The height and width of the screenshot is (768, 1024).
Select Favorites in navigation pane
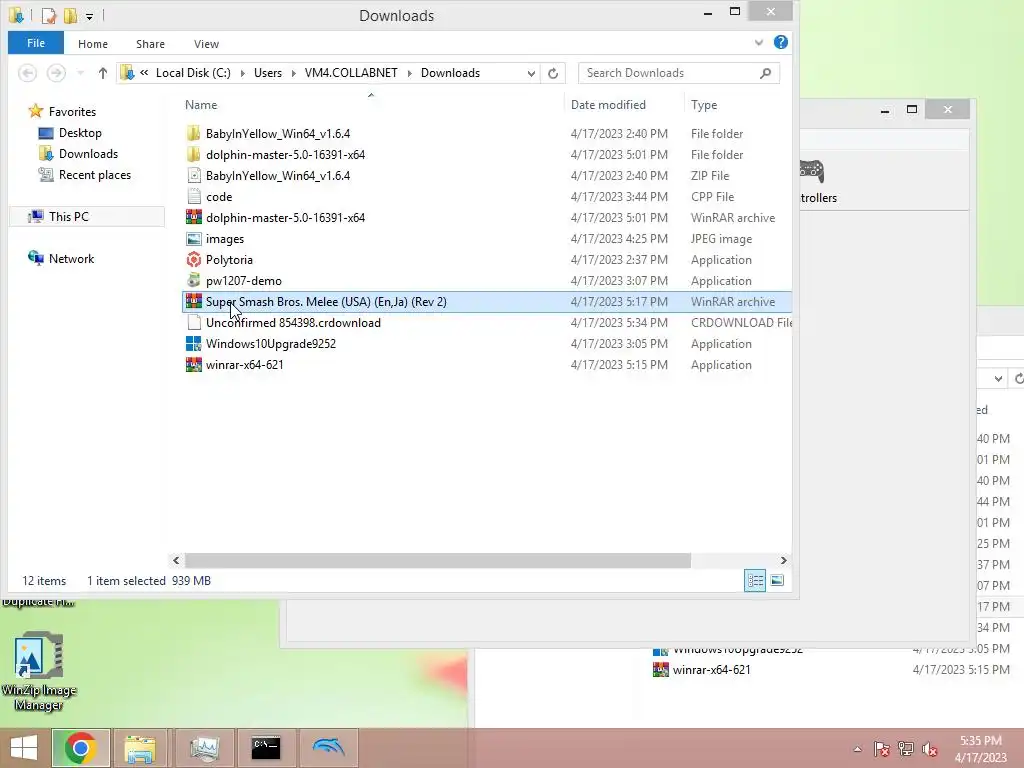point(72,112)
